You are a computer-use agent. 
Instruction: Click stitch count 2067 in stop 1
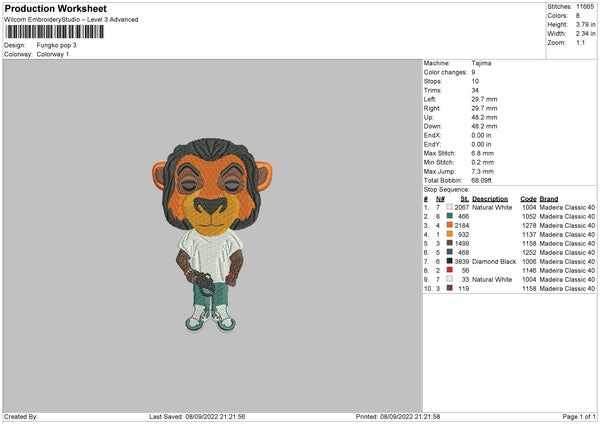tap(461, 207)
